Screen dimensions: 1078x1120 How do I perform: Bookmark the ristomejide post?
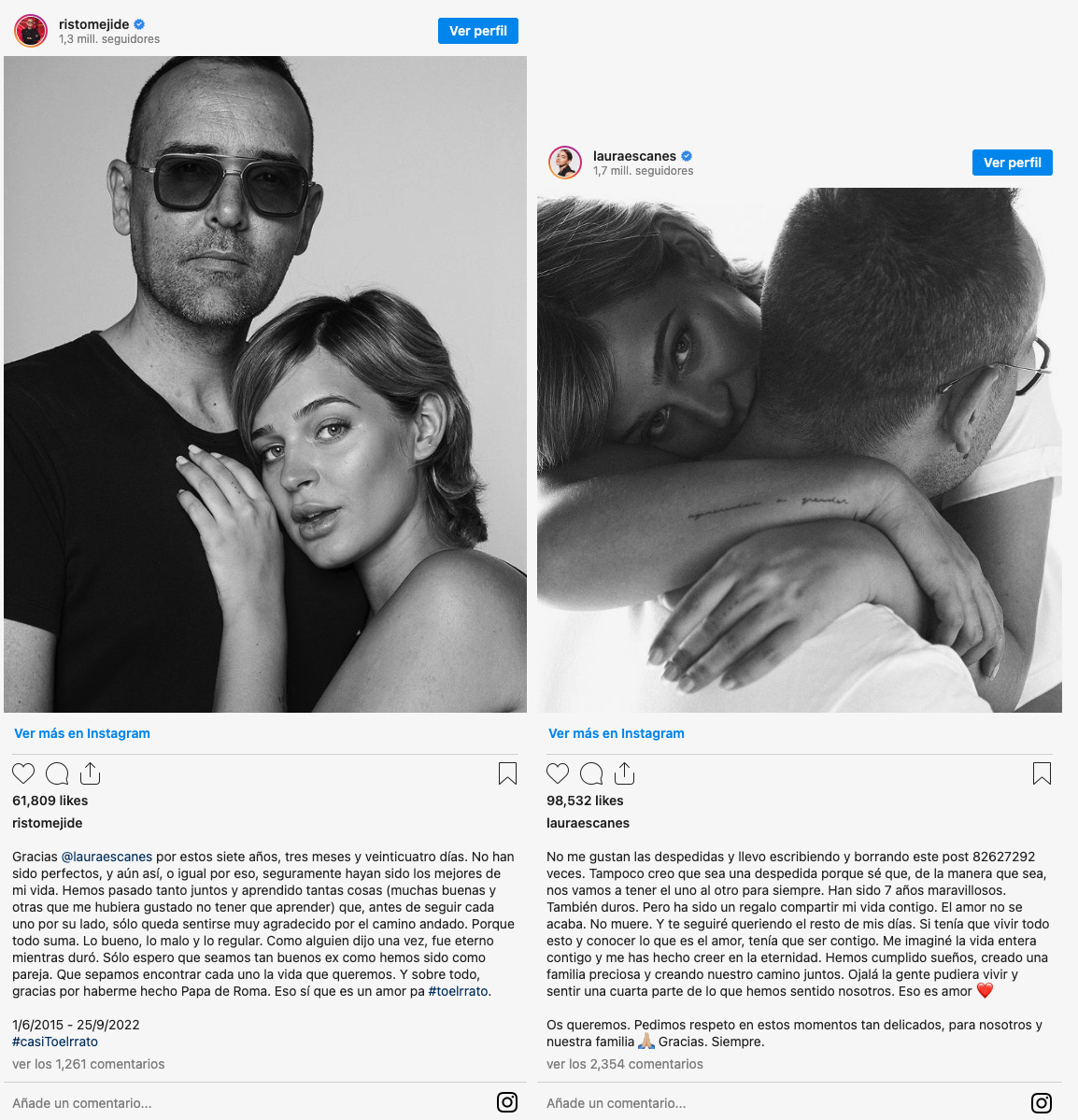coord(507,773)
